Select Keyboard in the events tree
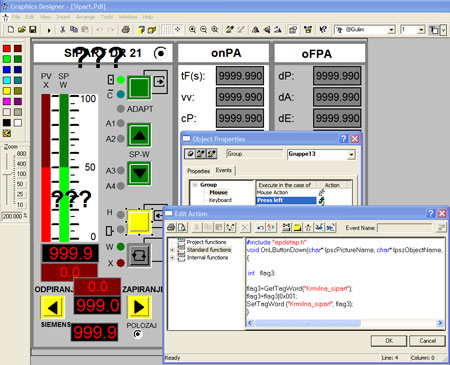 click(220, 200)
